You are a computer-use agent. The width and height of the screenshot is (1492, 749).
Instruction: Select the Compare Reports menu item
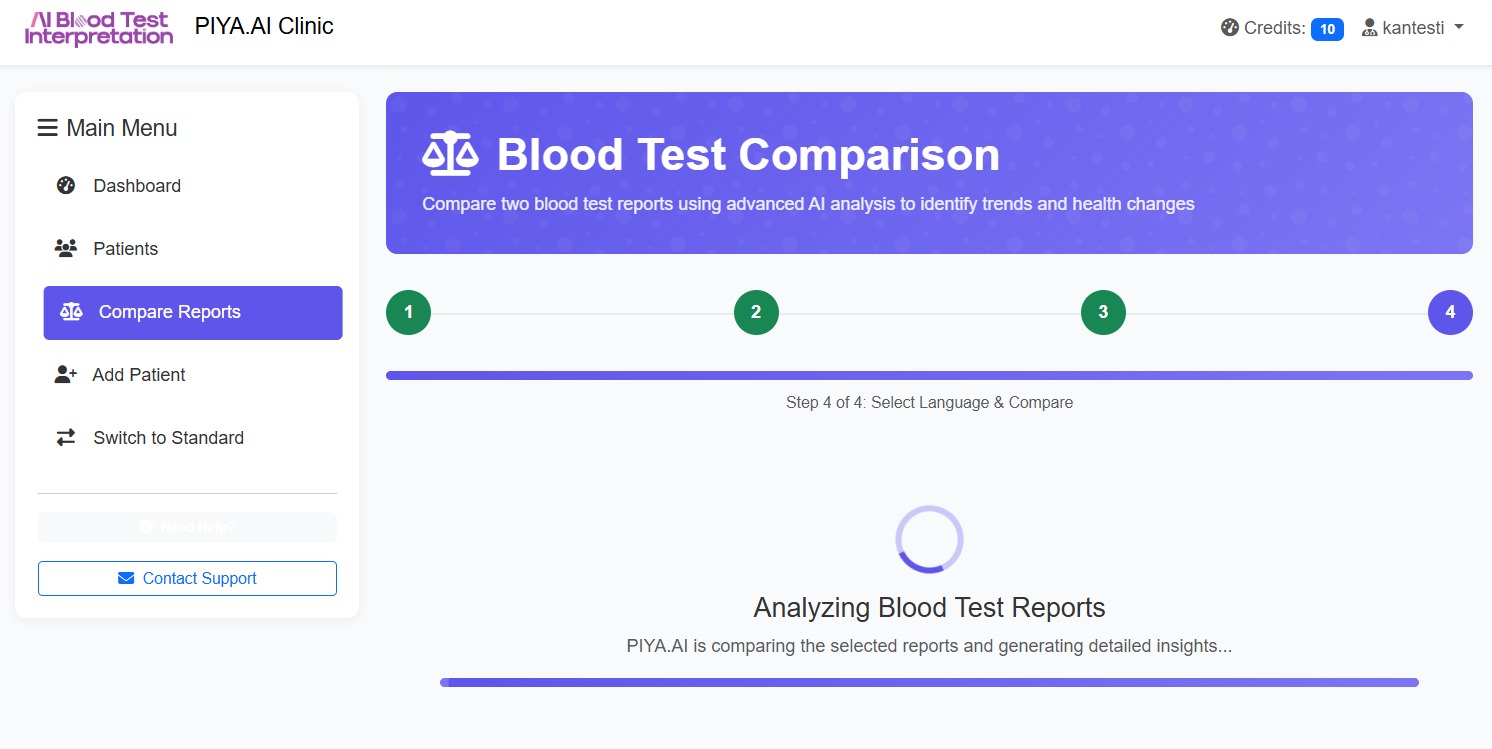click(193, 312)
